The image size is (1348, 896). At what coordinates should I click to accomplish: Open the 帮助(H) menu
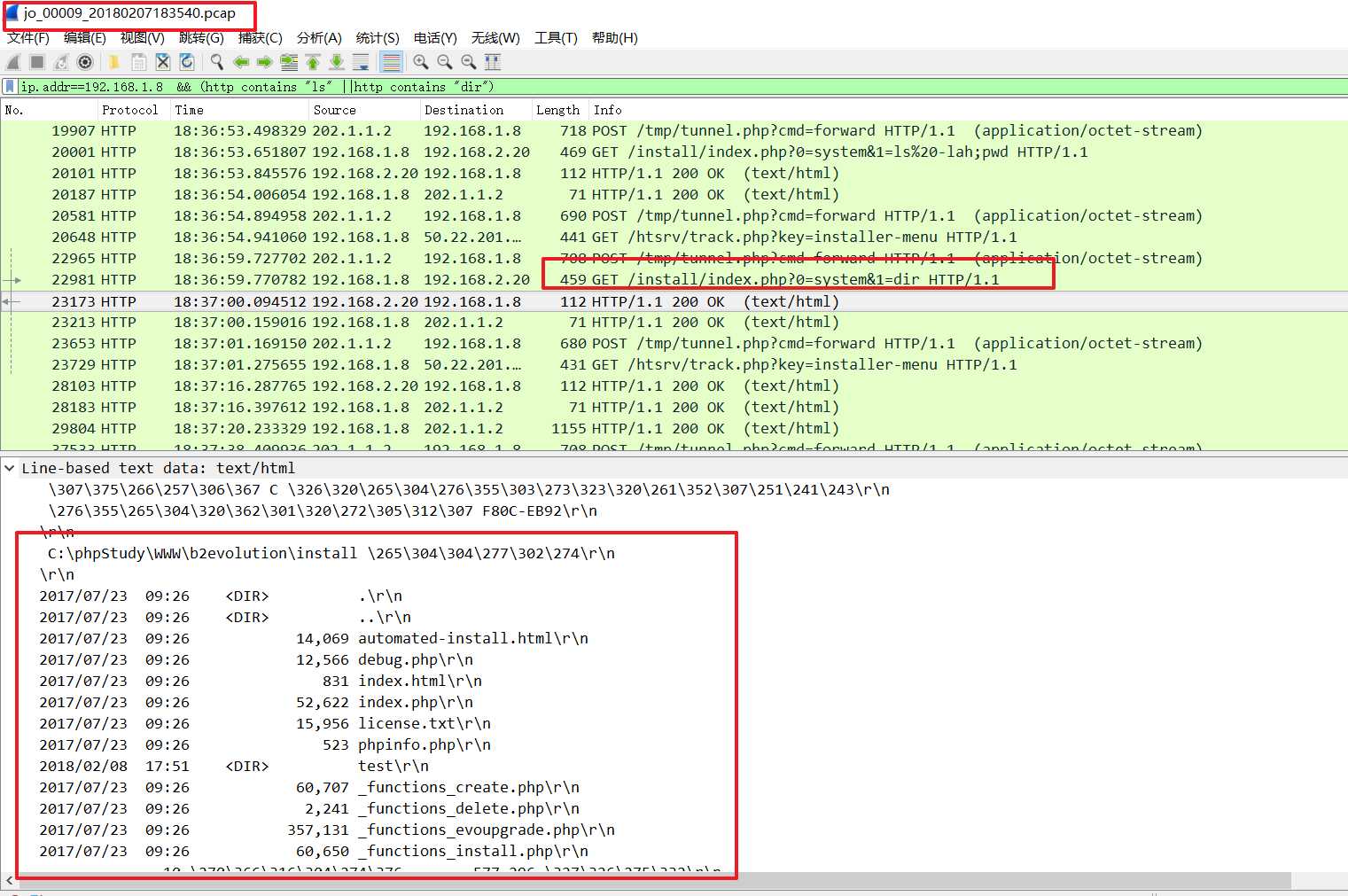(x=615, y=37)
